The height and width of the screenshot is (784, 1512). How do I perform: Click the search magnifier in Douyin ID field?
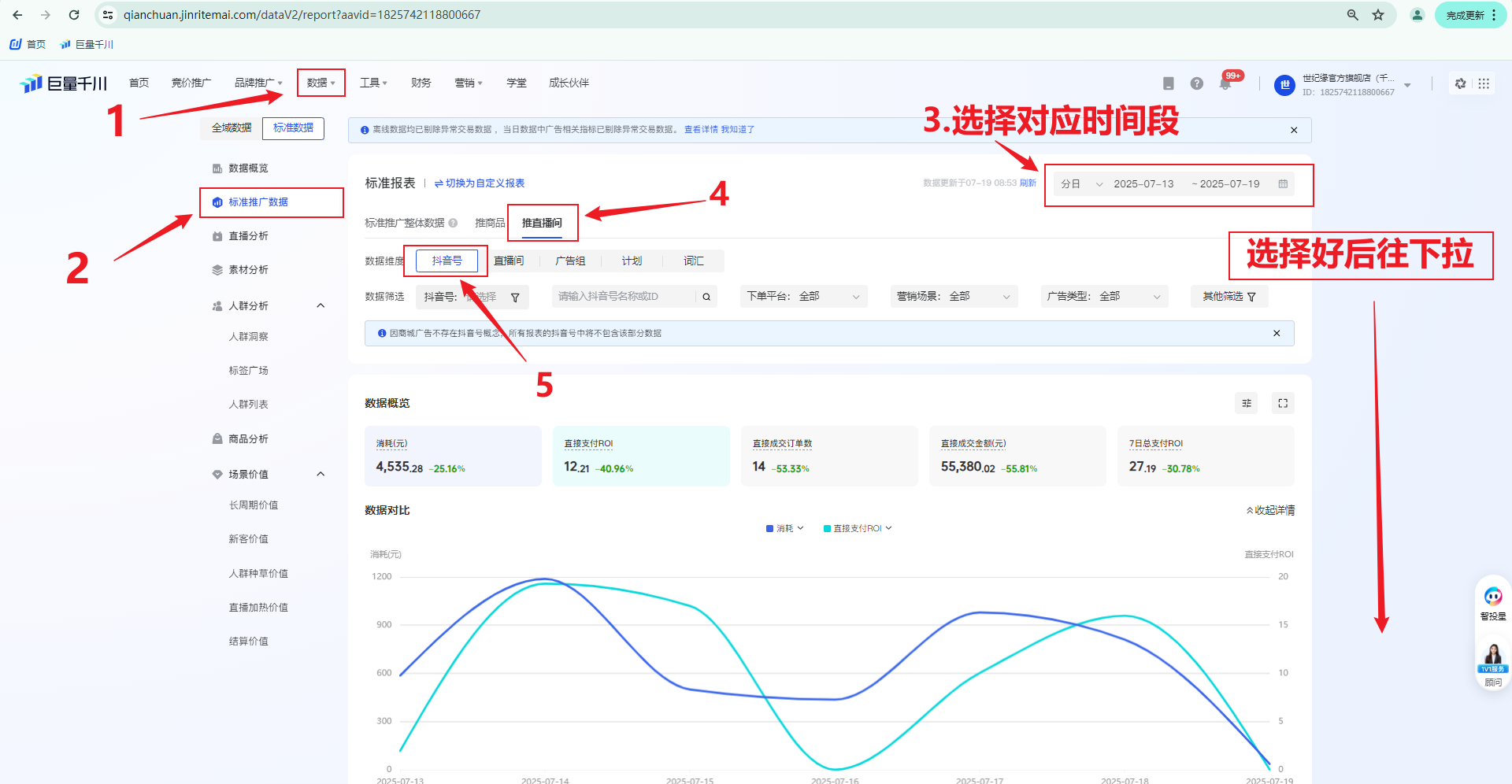point(706,297)
